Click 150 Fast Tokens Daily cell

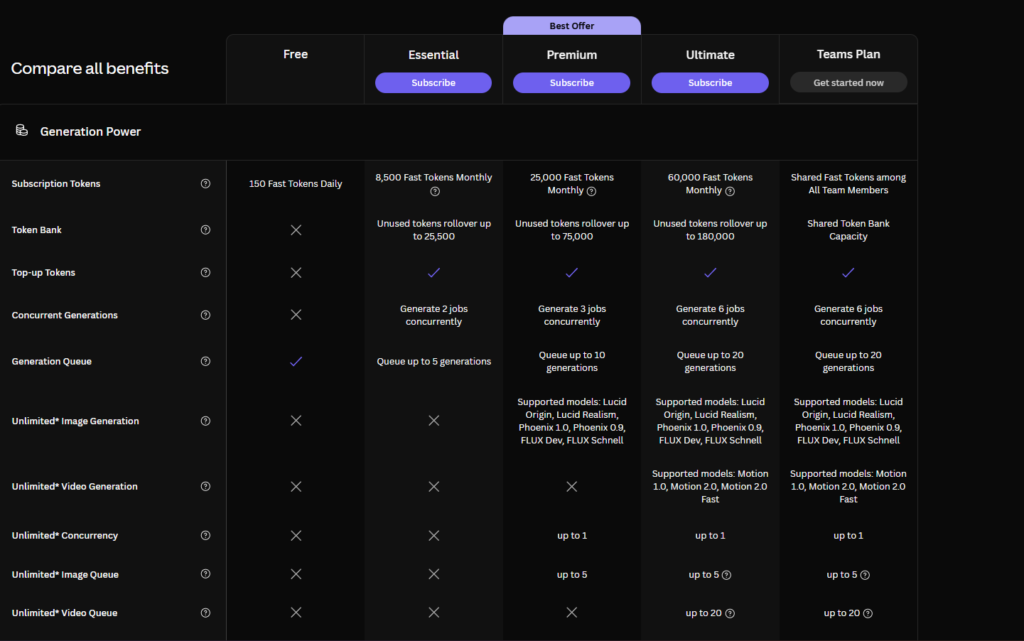point(295,184)
